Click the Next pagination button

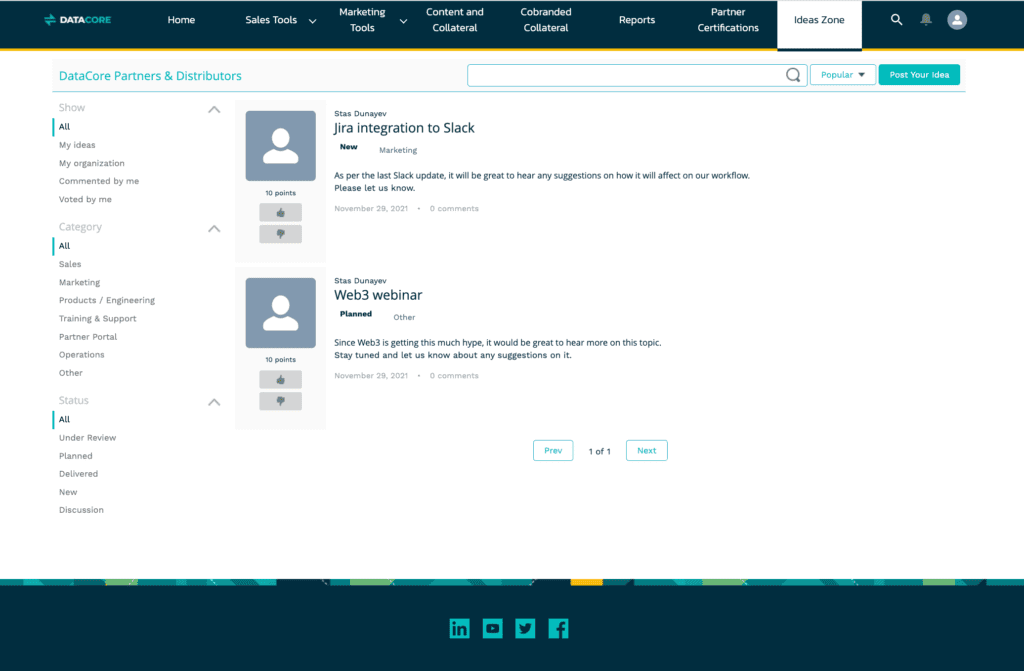click(x=647, y=451)
